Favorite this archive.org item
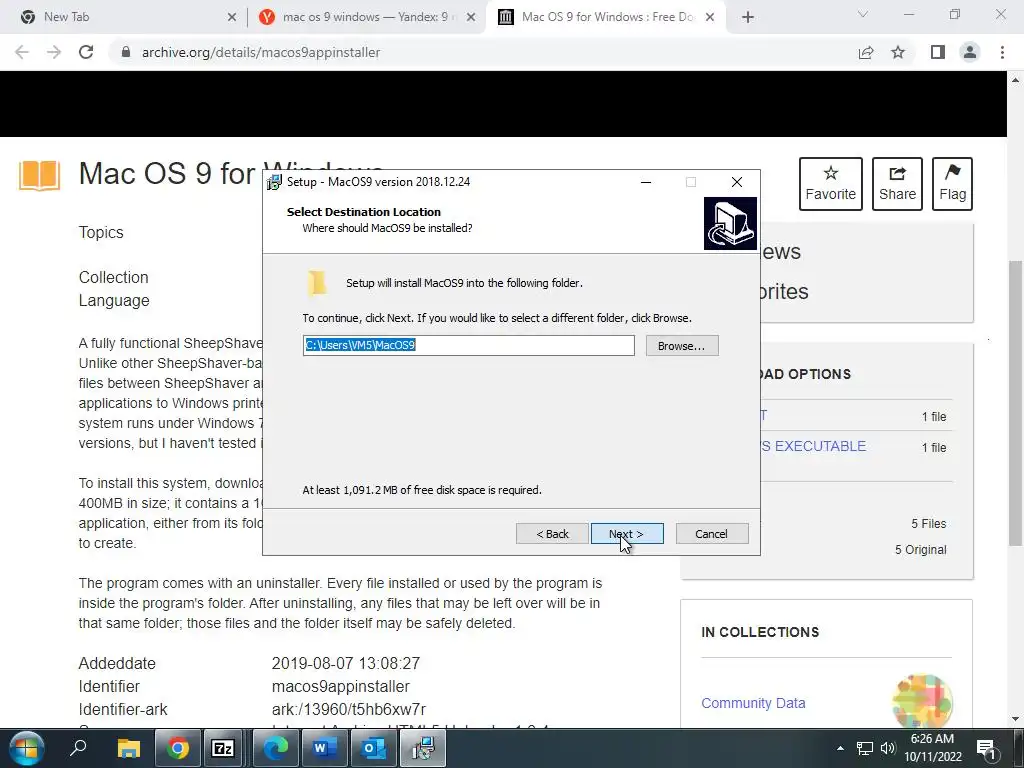Screen dimensions: 1024x768 coord(830,184)
